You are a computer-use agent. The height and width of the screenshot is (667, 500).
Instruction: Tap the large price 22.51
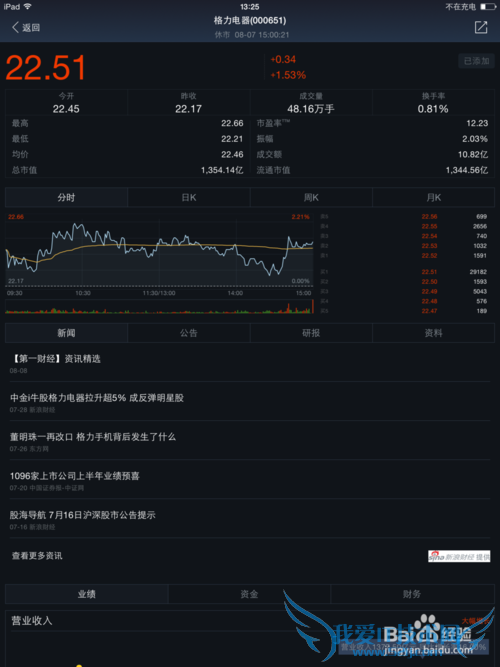point(46,67)
